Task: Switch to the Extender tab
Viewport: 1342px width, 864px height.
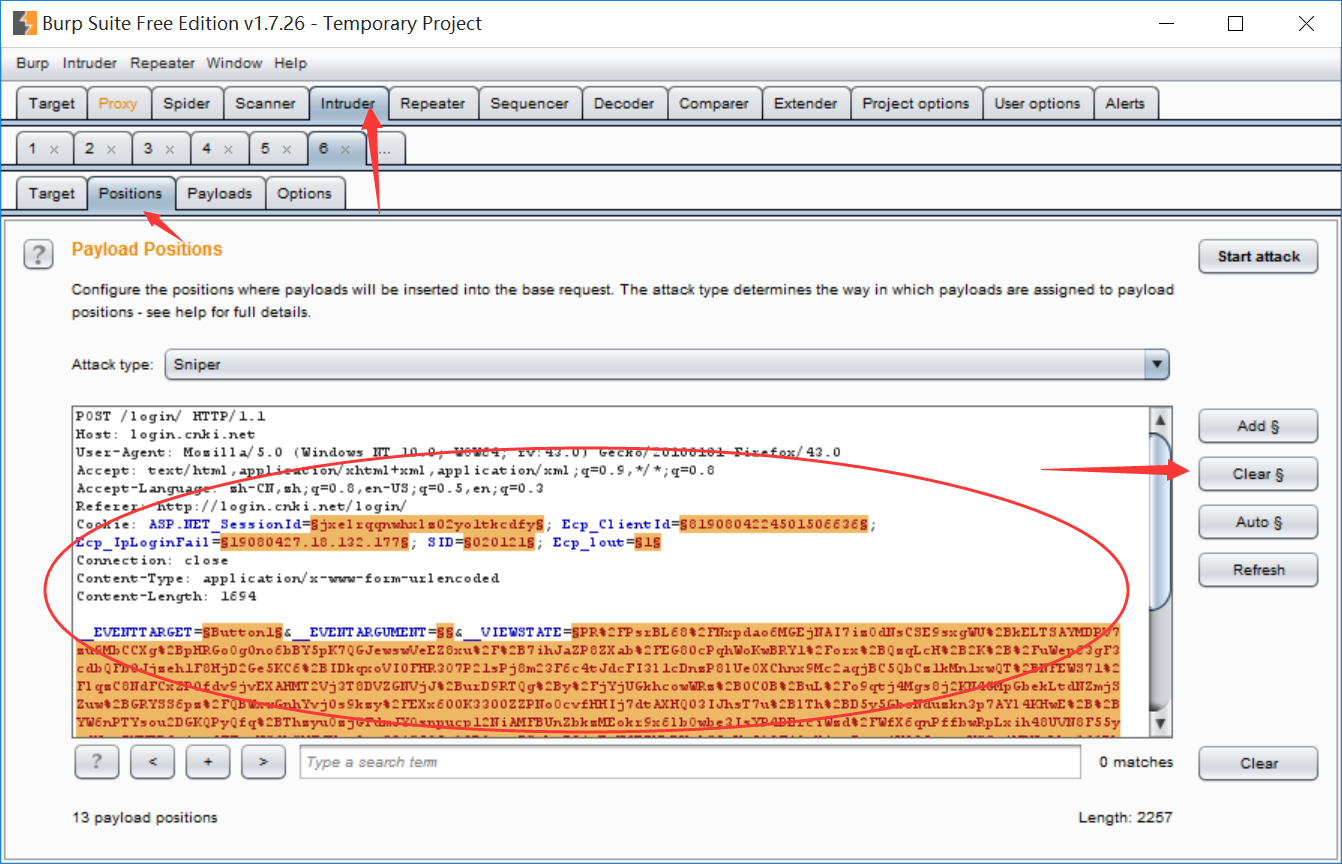Action: pyautogui.click(x=806, y=103)
